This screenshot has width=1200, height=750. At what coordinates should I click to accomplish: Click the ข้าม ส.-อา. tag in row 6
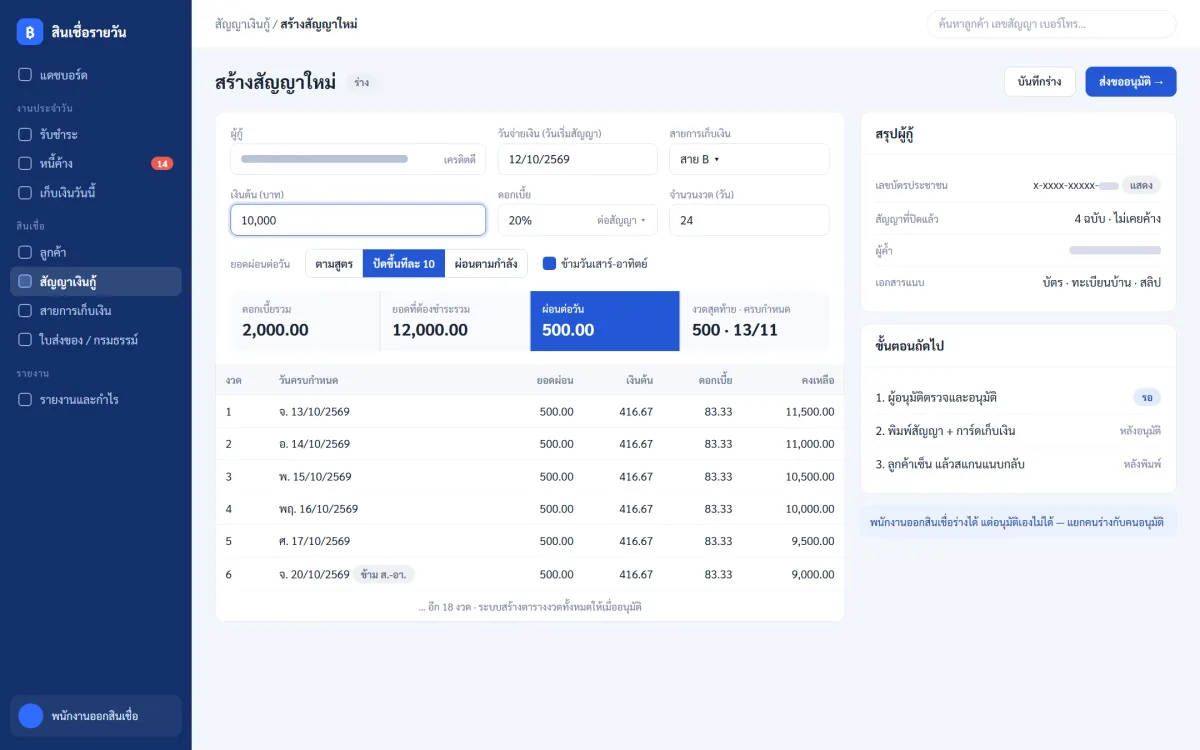[383, 574]
